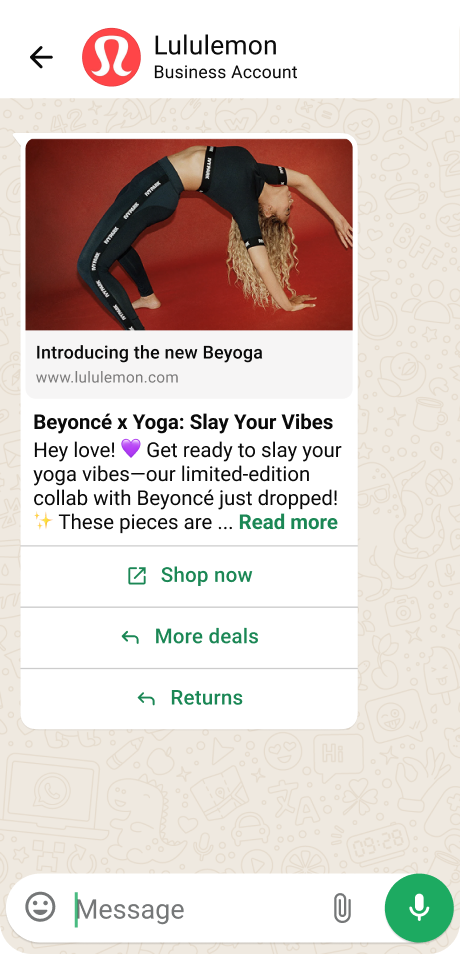Tap the back arrow icon
Viewport: 460px width, 954px height.
click(x=41, y=57)
